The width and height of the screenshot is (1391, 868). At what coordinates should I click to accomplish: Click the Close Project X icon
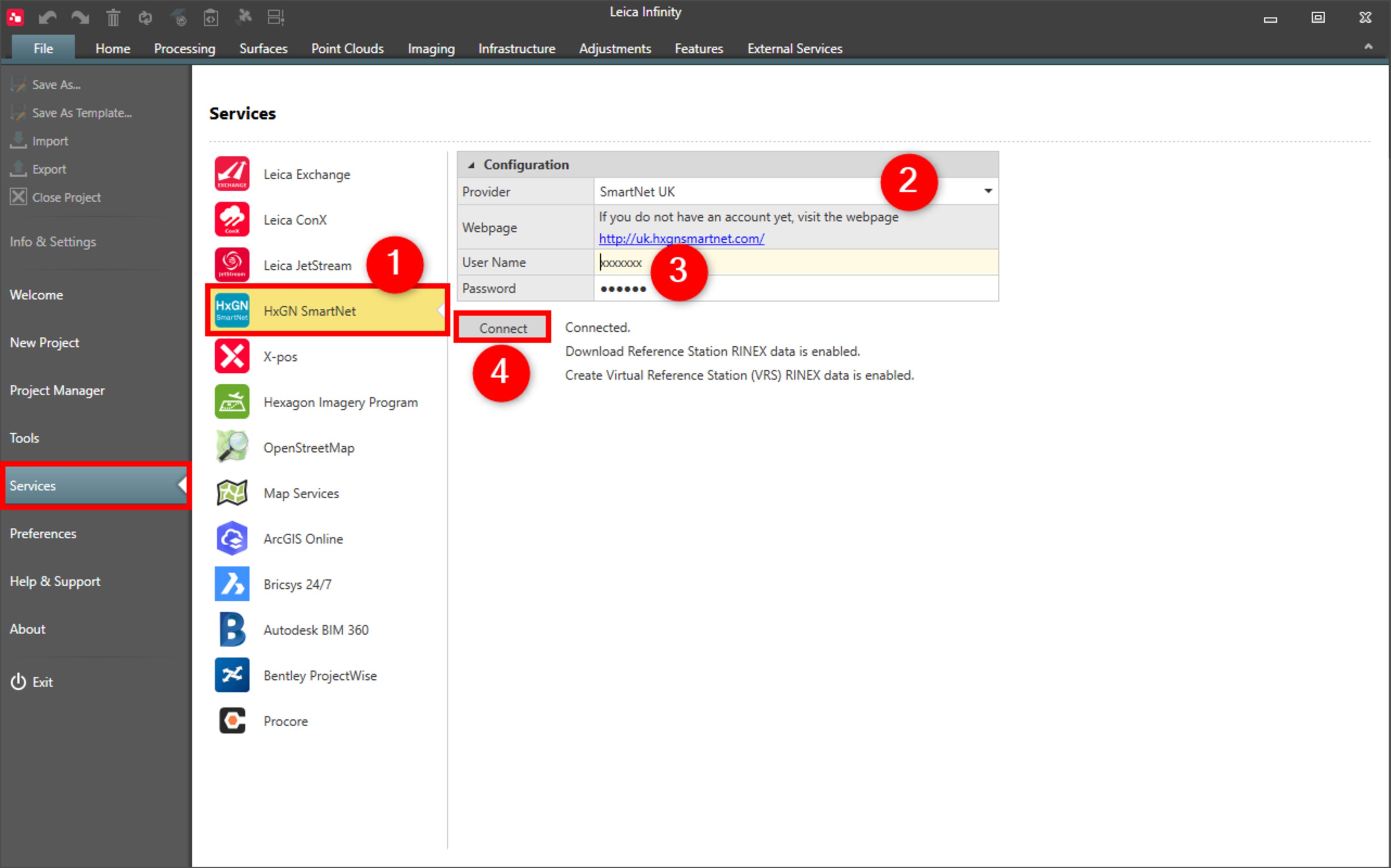[18, 197]
